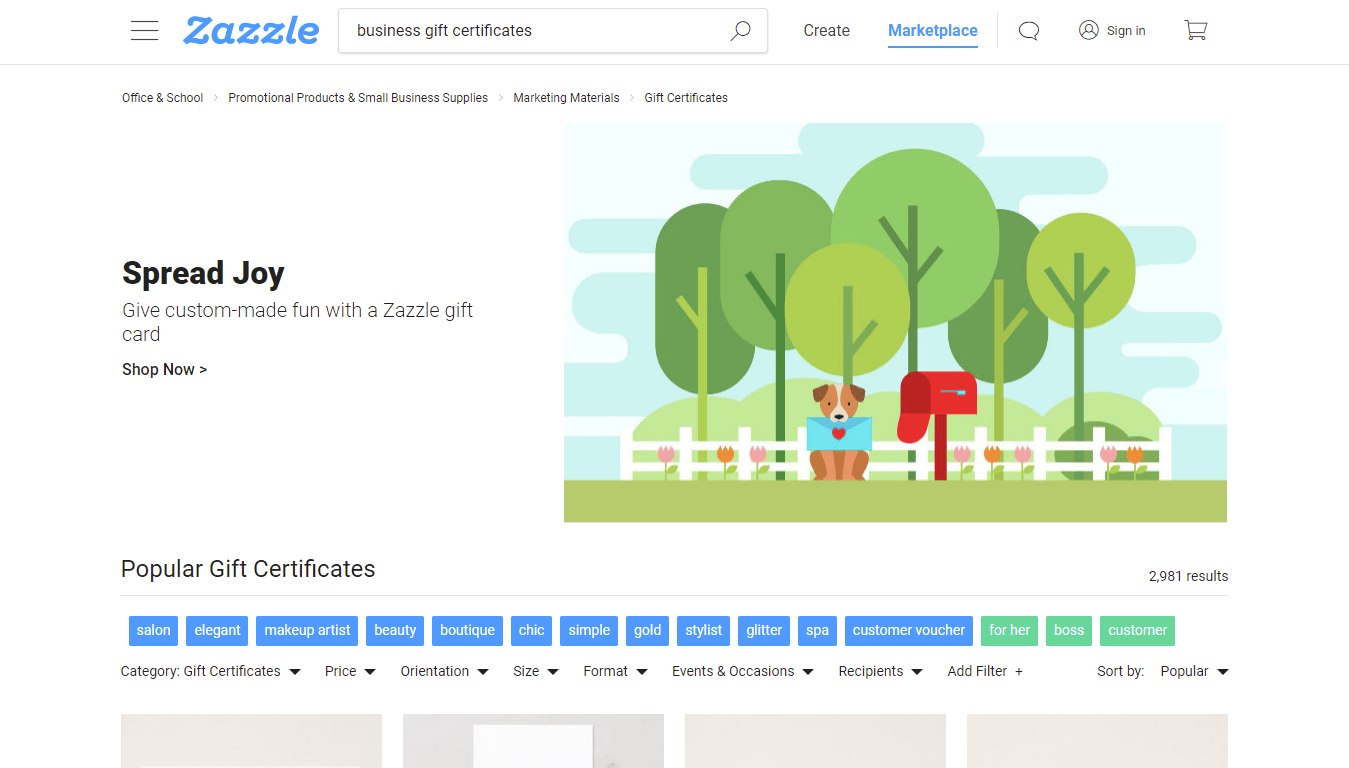Open the hamburger navigation menu
This screenshot has height=768, width=1349.
tap(145, 31)
